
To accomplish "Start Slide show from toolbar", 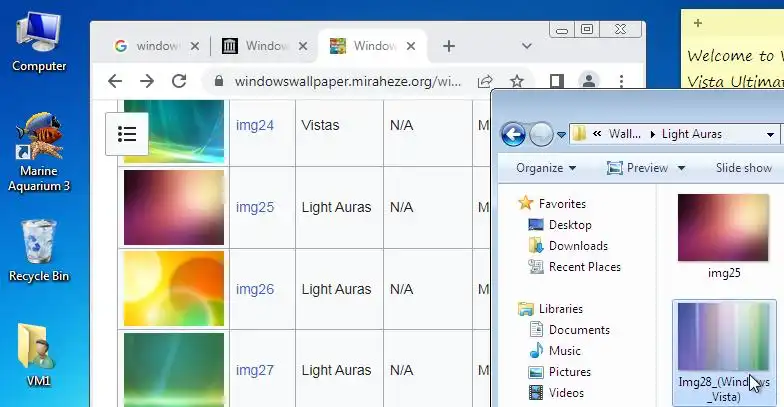I will [744, 168].
